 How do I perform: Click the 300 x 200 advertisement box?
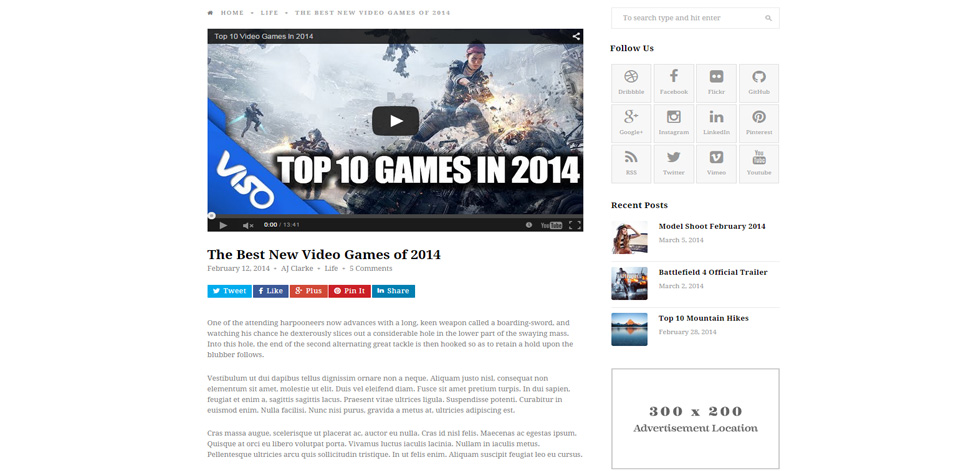click(695, 419)
